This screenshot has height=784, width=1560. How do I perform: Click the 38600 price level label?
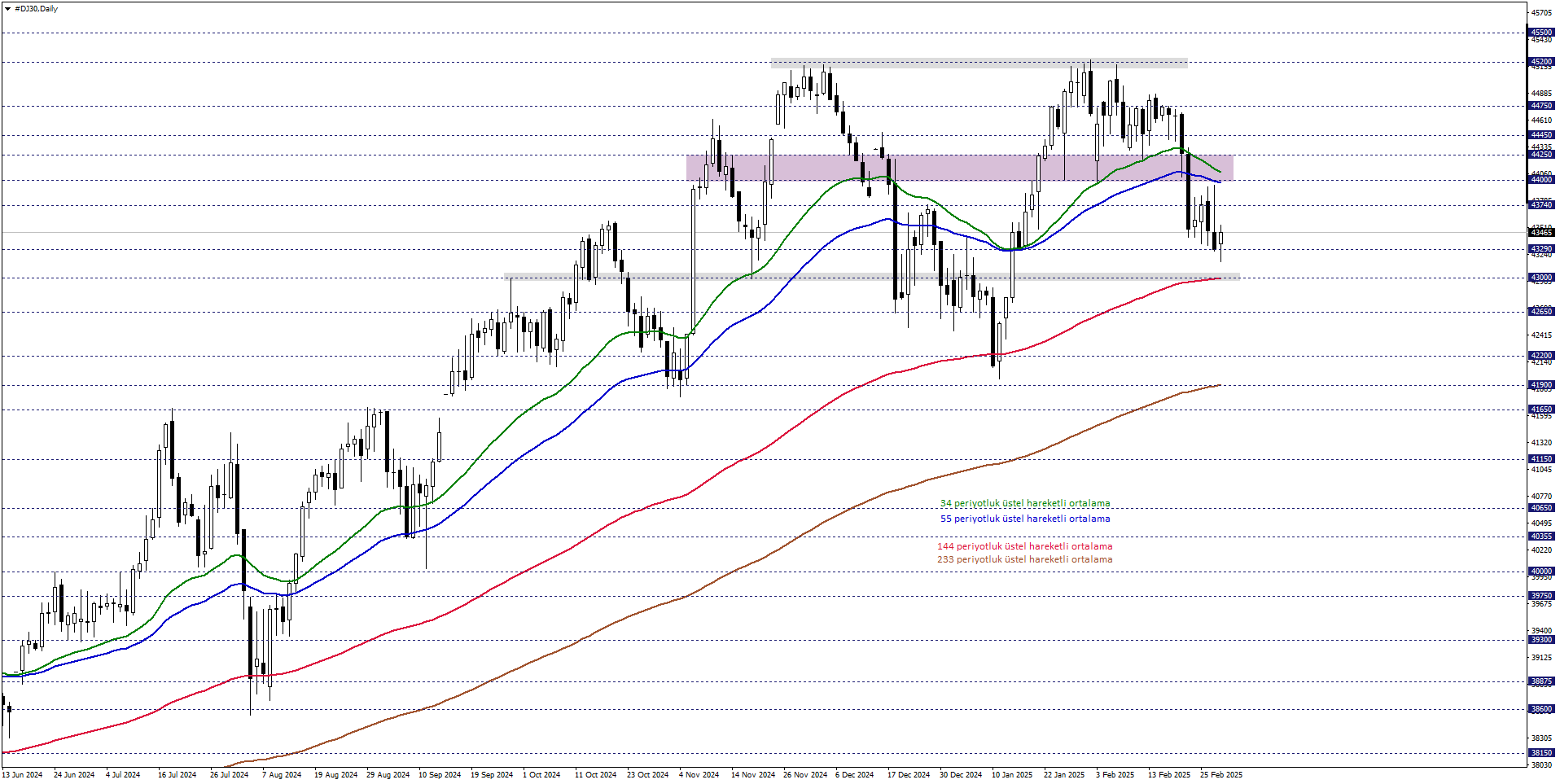click(x=1541, y=709)
